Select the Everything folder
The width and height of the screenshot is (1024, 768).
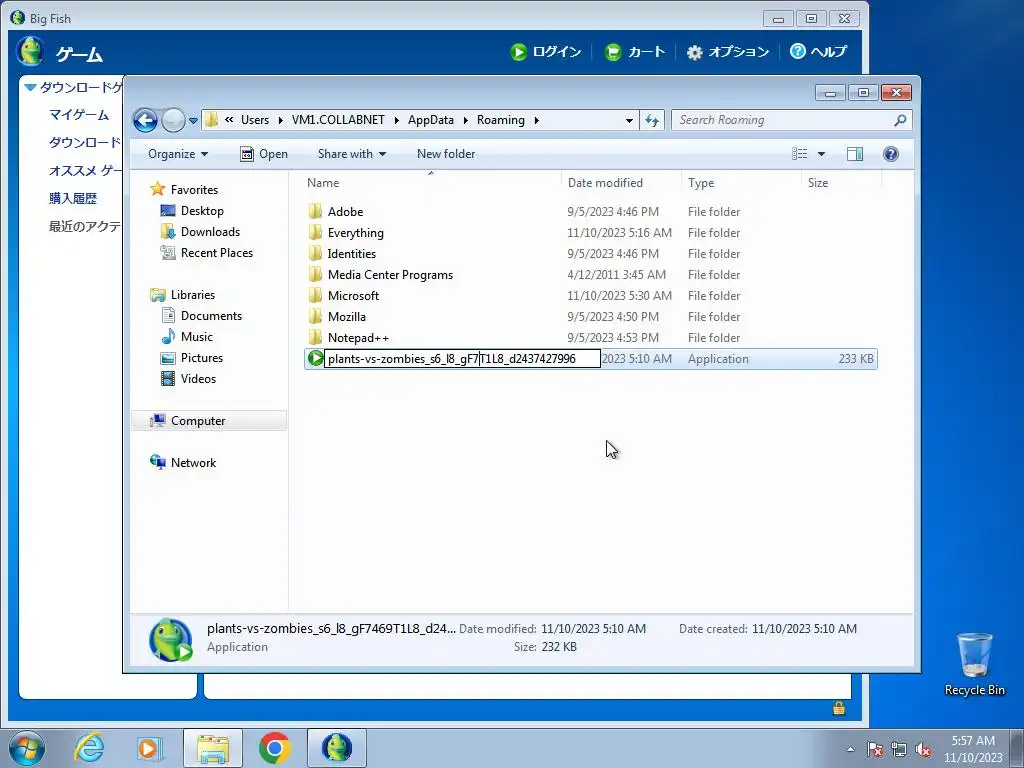[356, 232]
